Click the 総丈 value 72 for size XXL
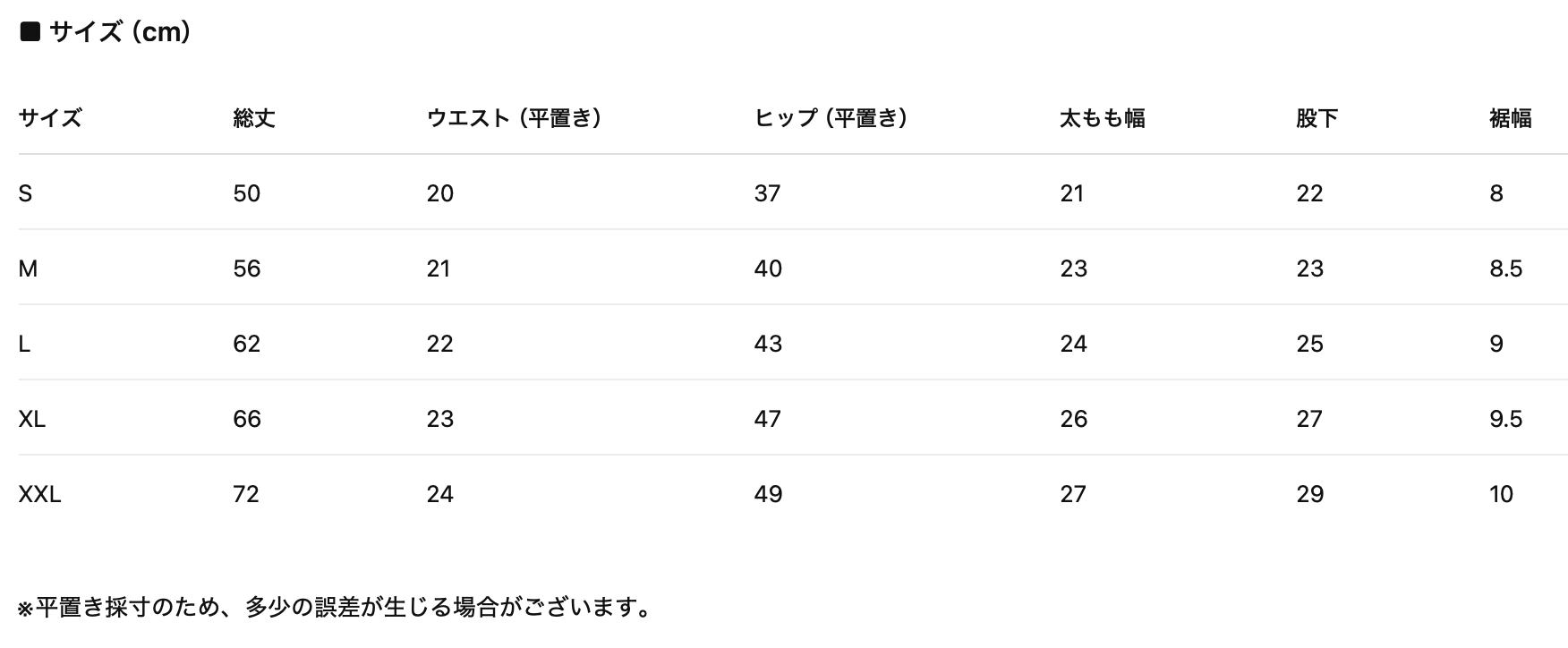1568x648 pixels. [x=245, y=494]
